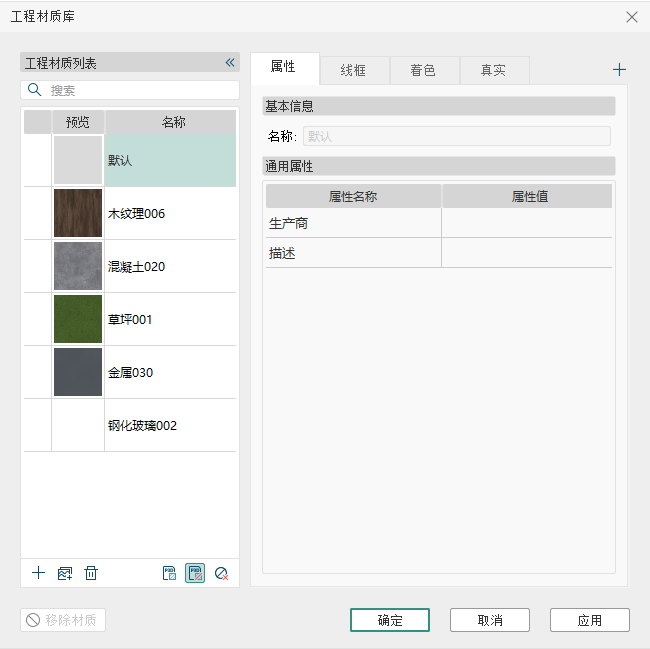Switch to the 线框 tab
The image size is (650, 649).
click(354, 70)
